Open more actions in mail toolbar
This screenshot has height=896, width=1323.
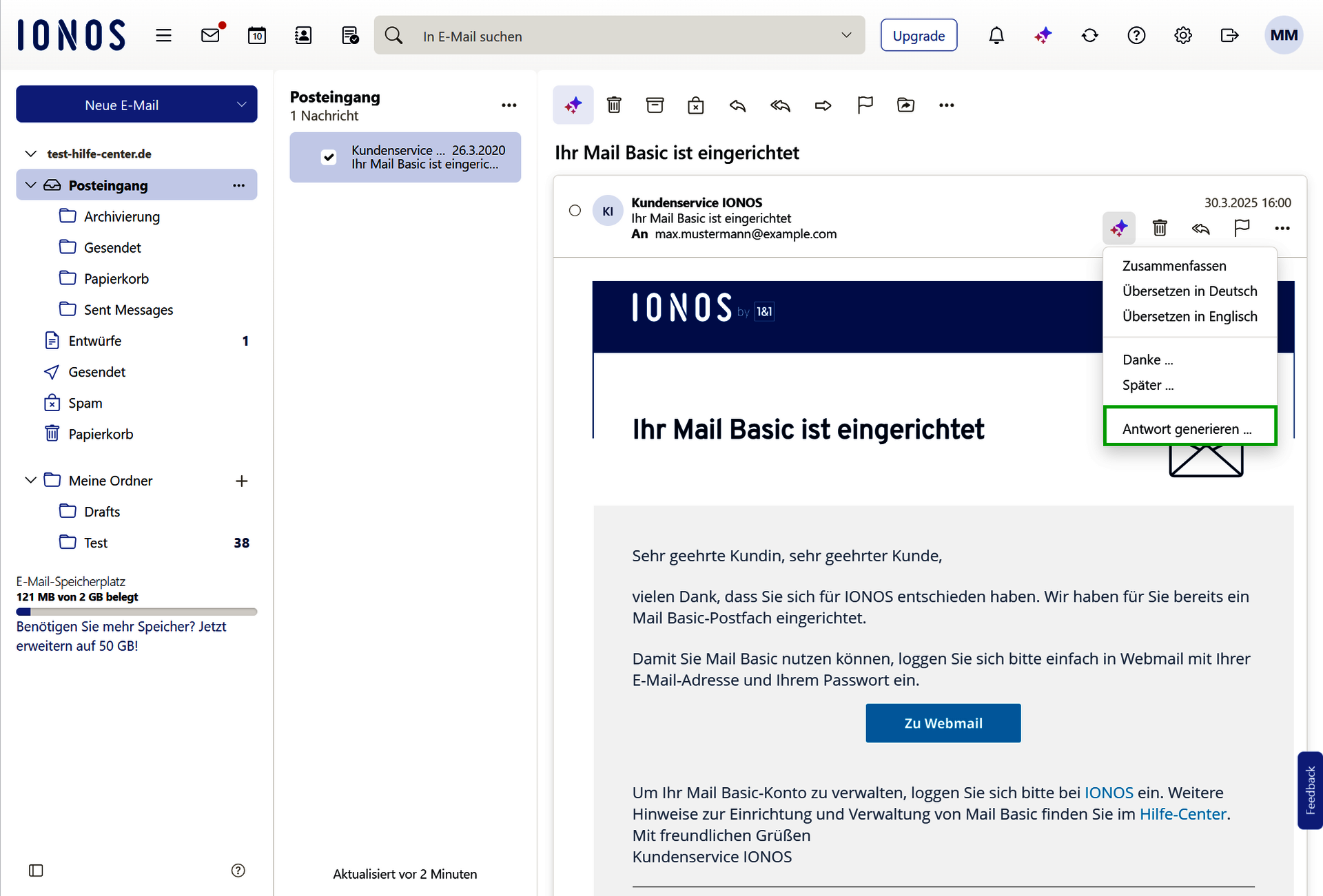coord(947,105)
